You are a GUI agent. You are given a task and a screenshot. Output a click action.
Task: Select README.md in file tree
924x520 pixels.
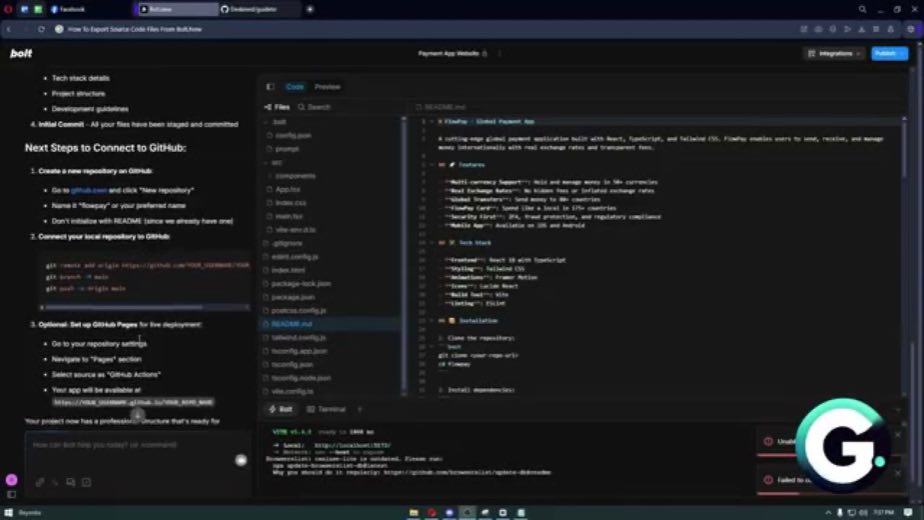(292, 324)
